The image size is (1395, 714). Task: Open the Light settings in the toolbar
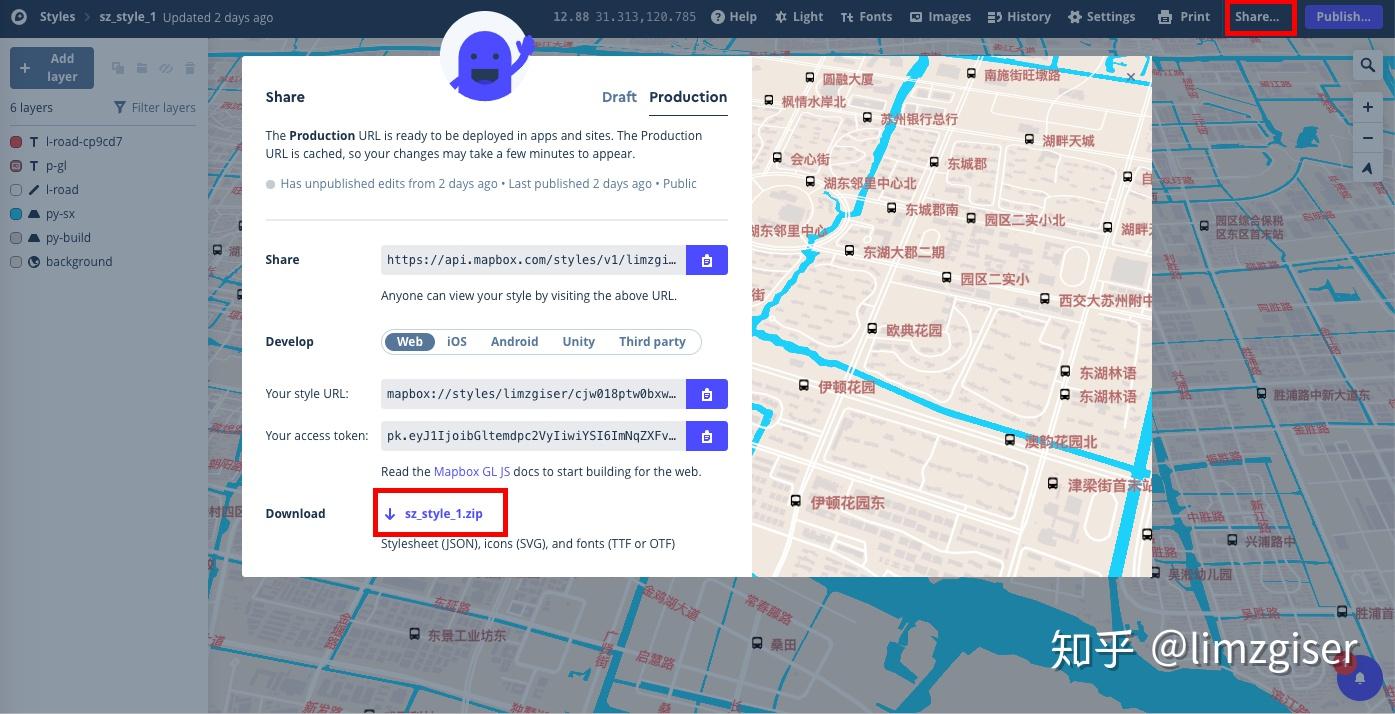799,16
